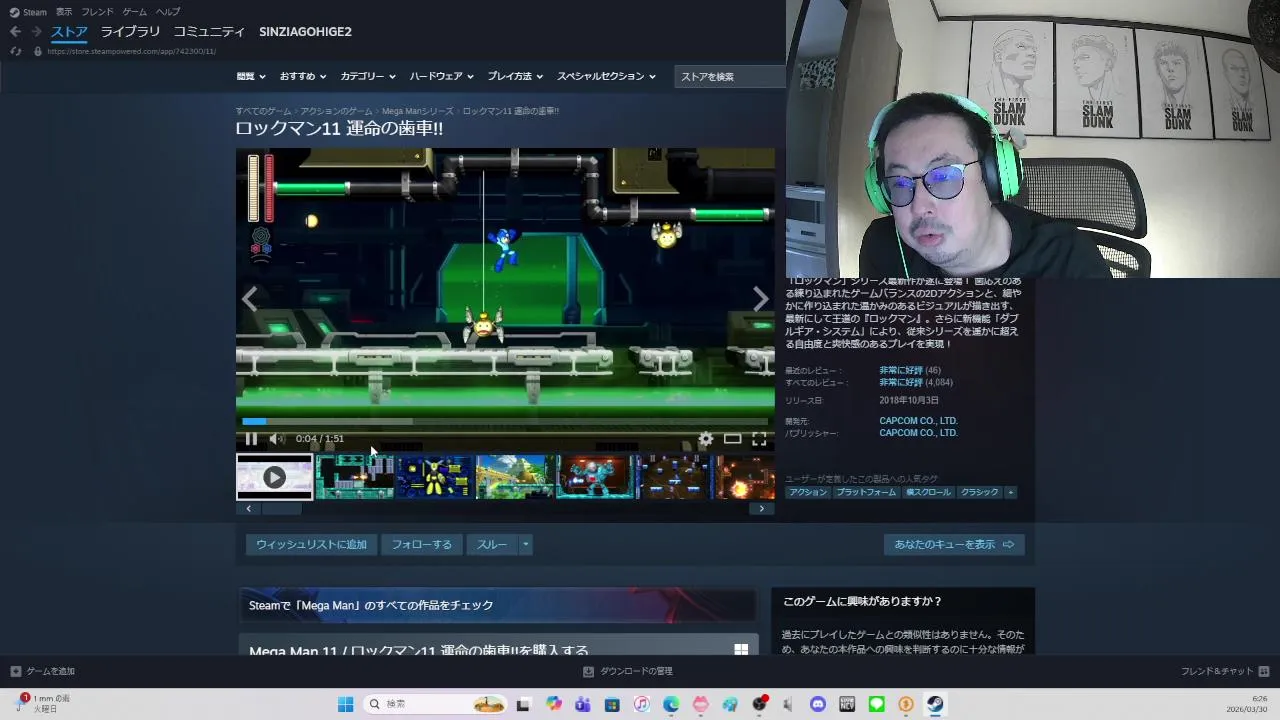Image resolution: width=1280 pixels, height=720 pixels.
Task: Select the trailer thumbnail with play icon
Action: click(274, 477)
